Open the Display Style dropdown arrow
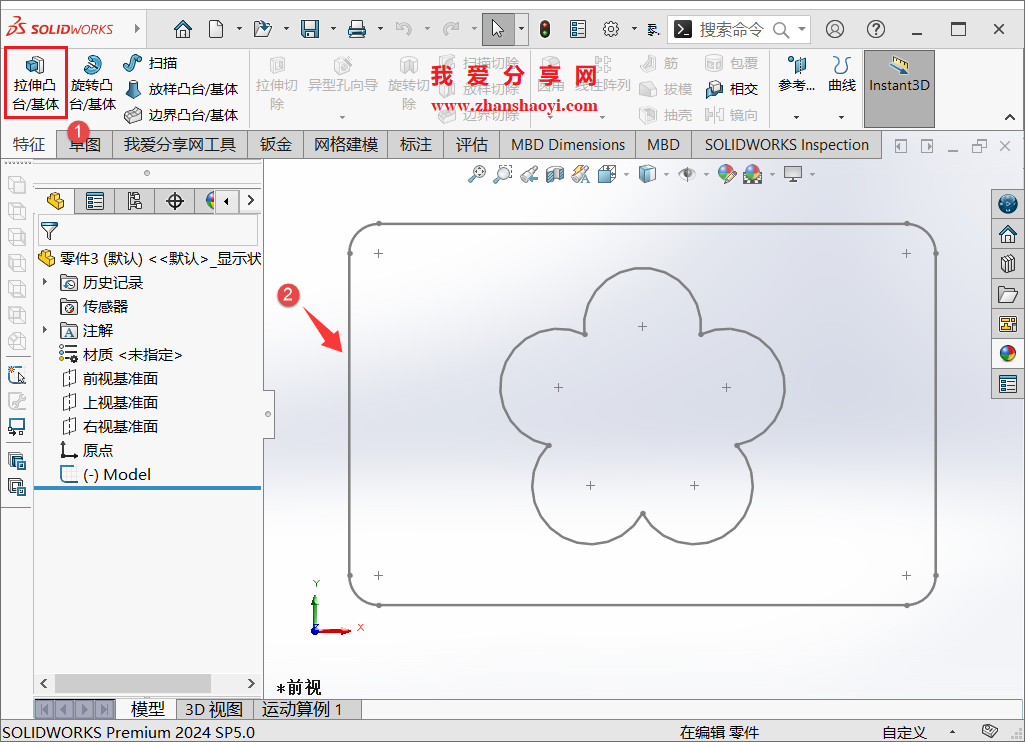 [666, 174]
